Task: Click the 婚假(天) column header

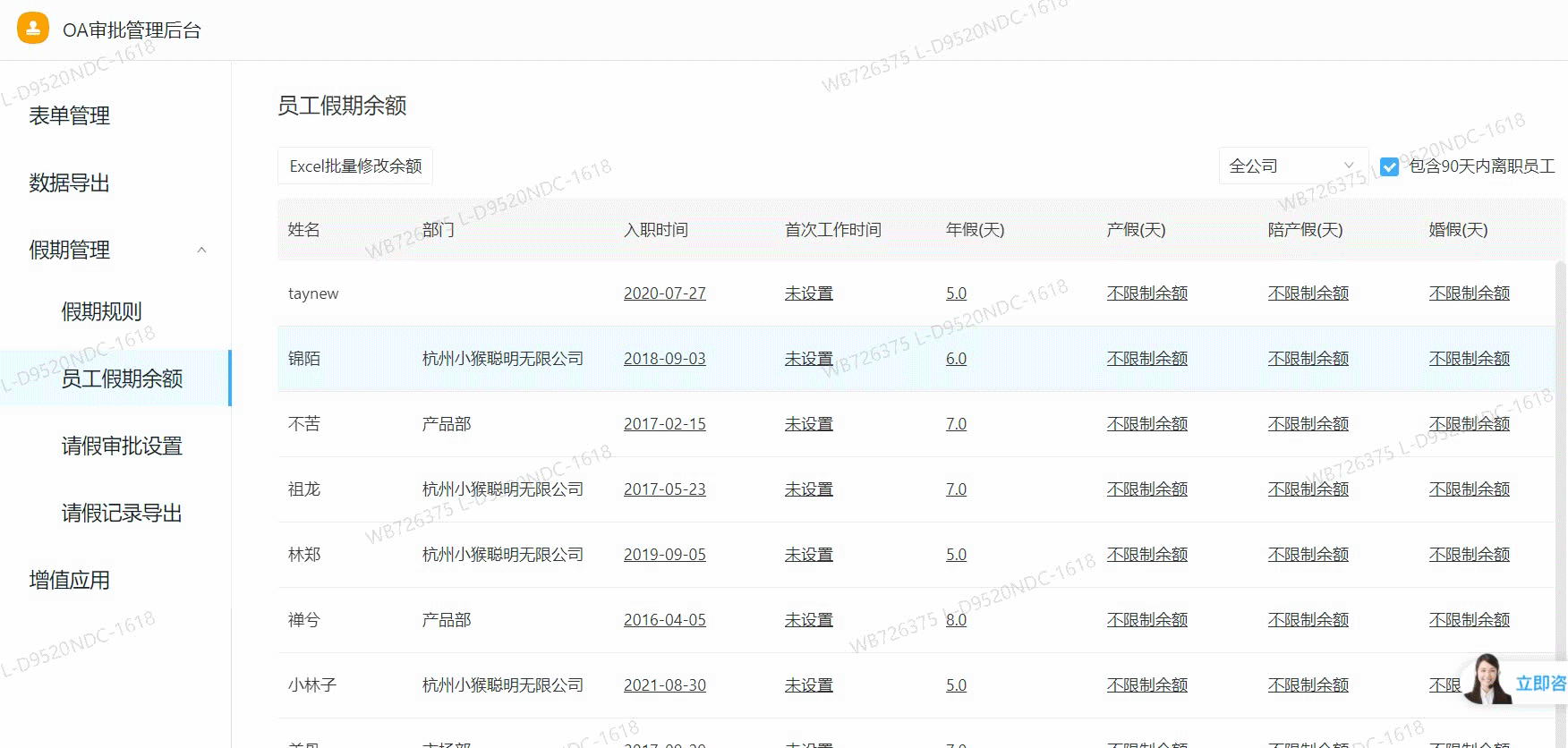Action: point(1459,230)
